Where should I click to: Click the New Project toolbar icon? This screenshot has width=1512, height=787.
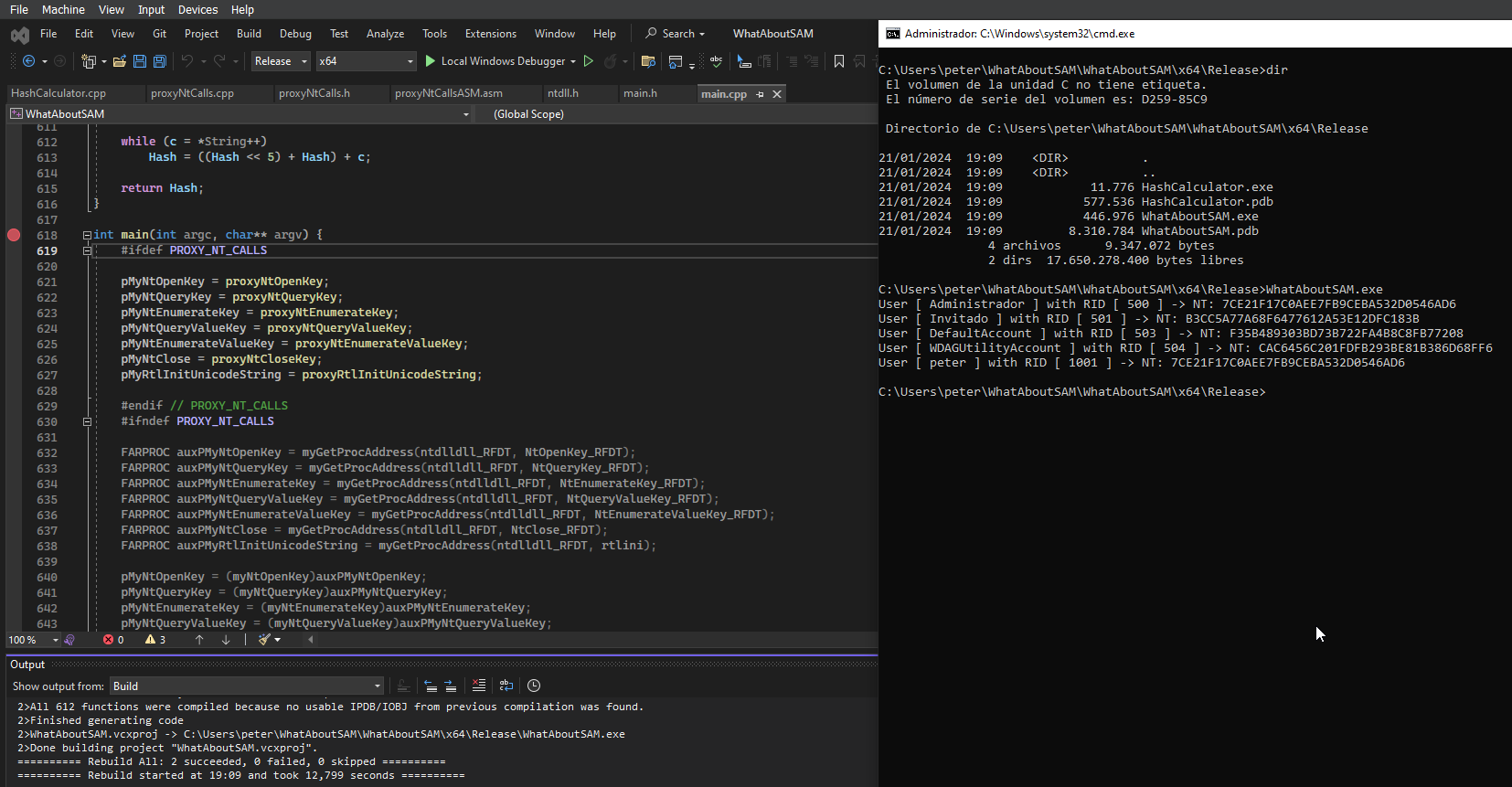coord(89,61)
